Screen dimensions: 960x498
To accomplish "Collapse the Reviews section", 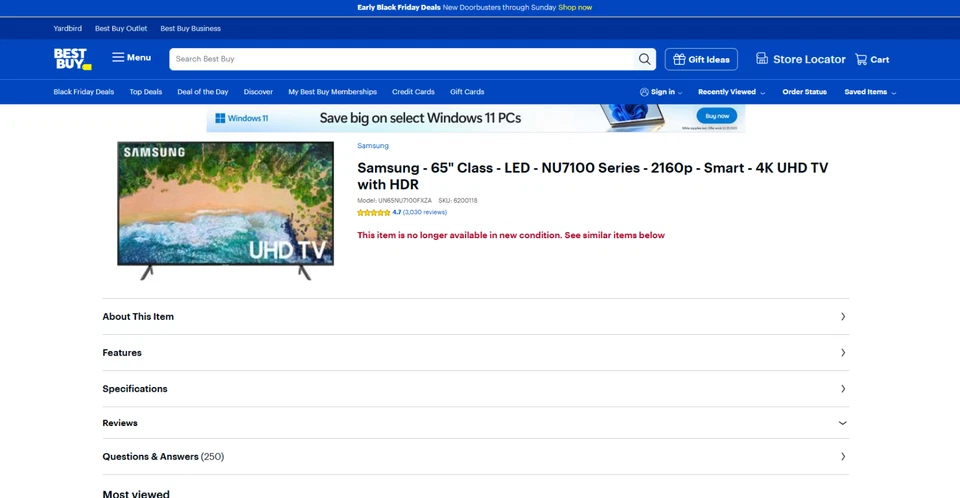I will tap(476, 423).
